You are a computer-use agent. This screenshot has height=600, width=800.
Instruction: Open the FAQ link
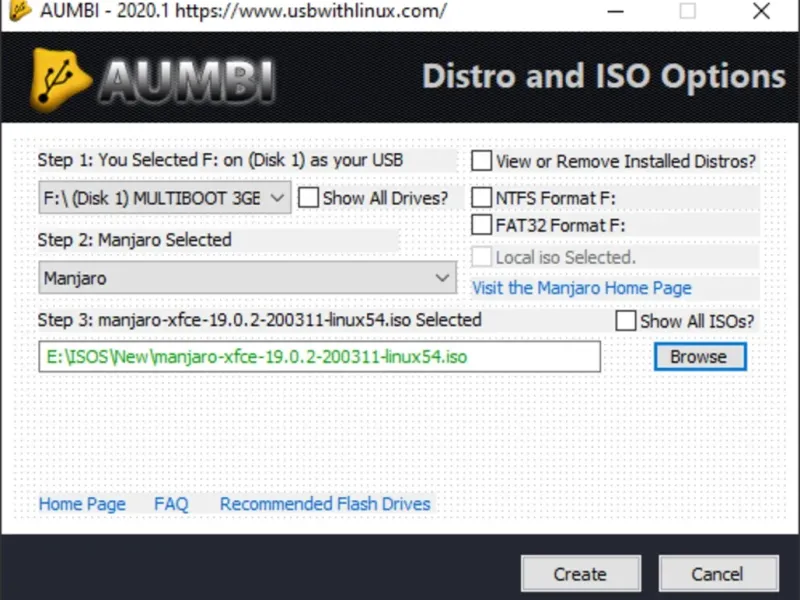(171, 504)
